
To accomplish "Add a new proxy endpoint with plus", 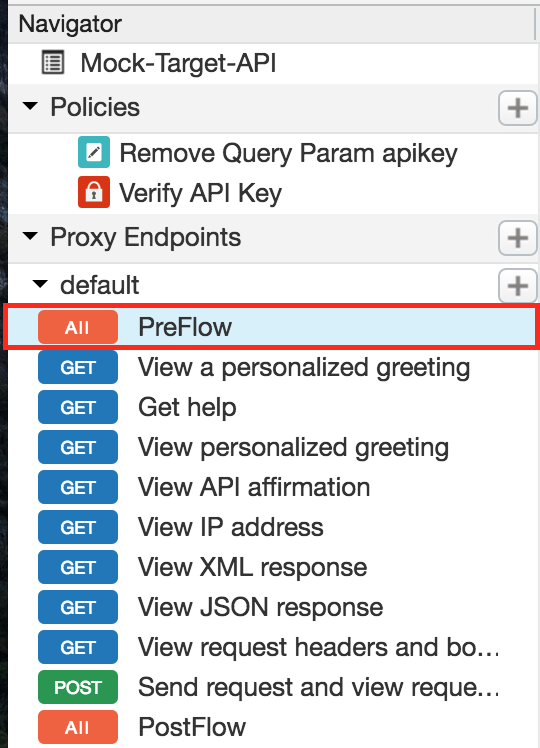I will click(x=518, y=238).
